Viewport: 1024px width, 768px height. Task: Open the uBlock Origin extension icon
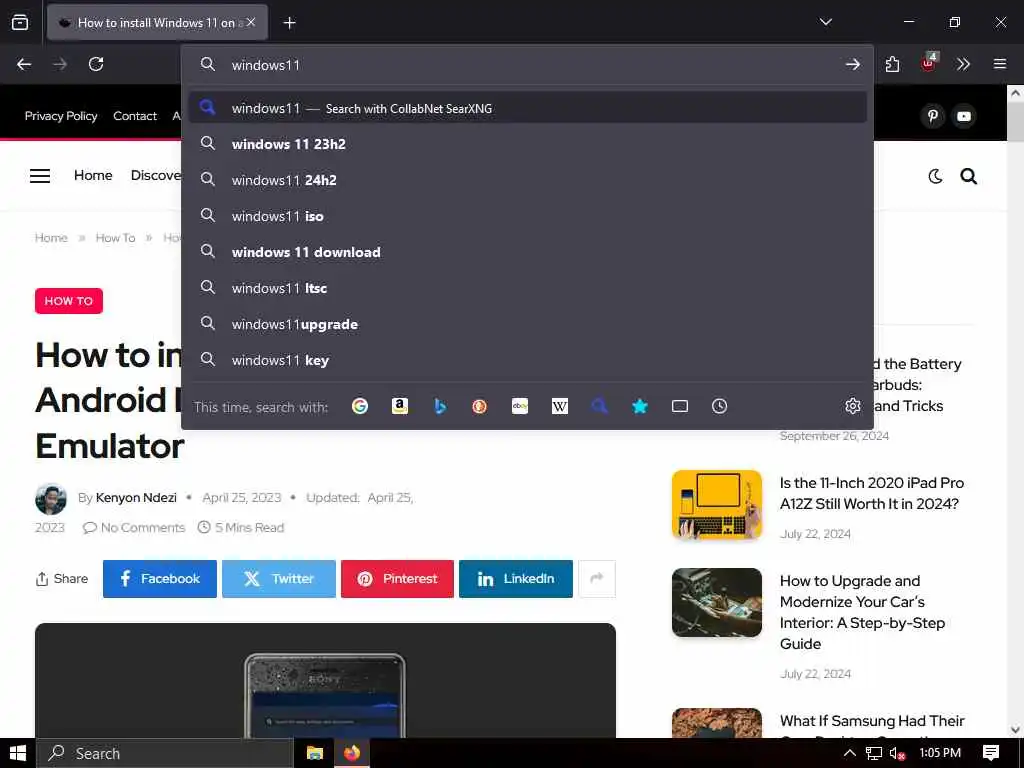[x=929, y=63]
